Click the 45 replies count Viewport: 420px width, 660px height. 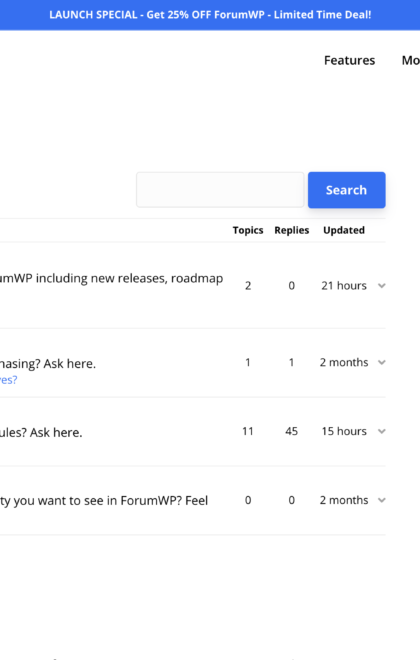[x=291, y=431]
